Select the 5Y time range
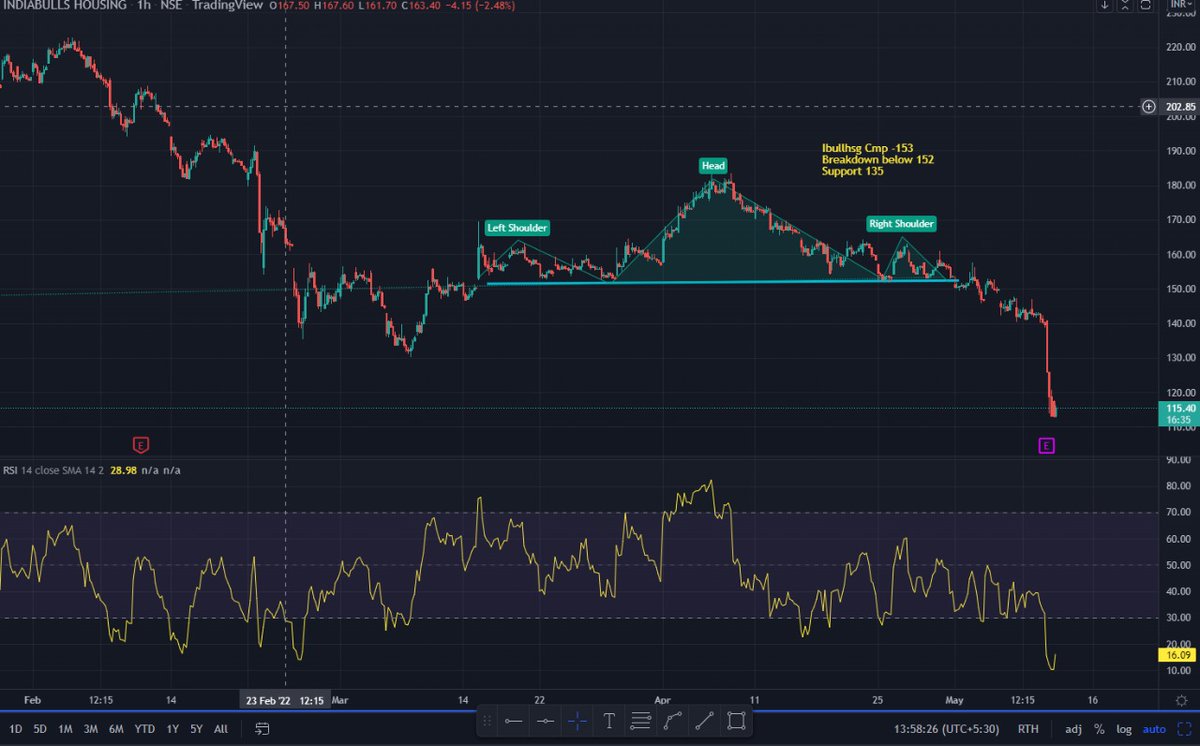 point(197,729)
